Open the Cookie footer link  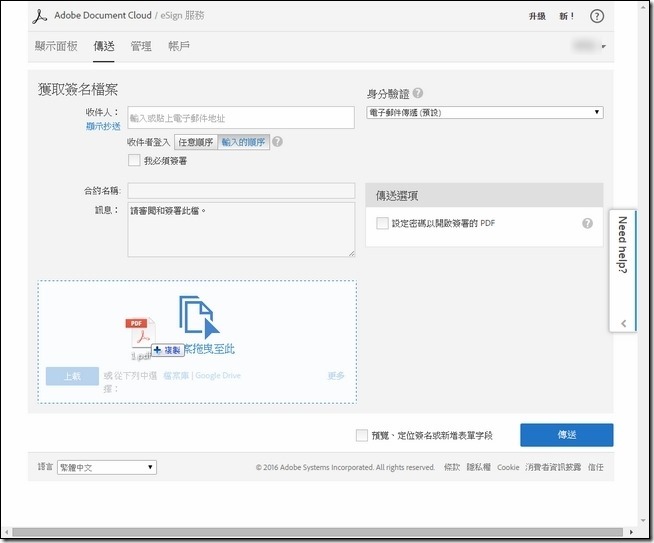coord(508,467)
